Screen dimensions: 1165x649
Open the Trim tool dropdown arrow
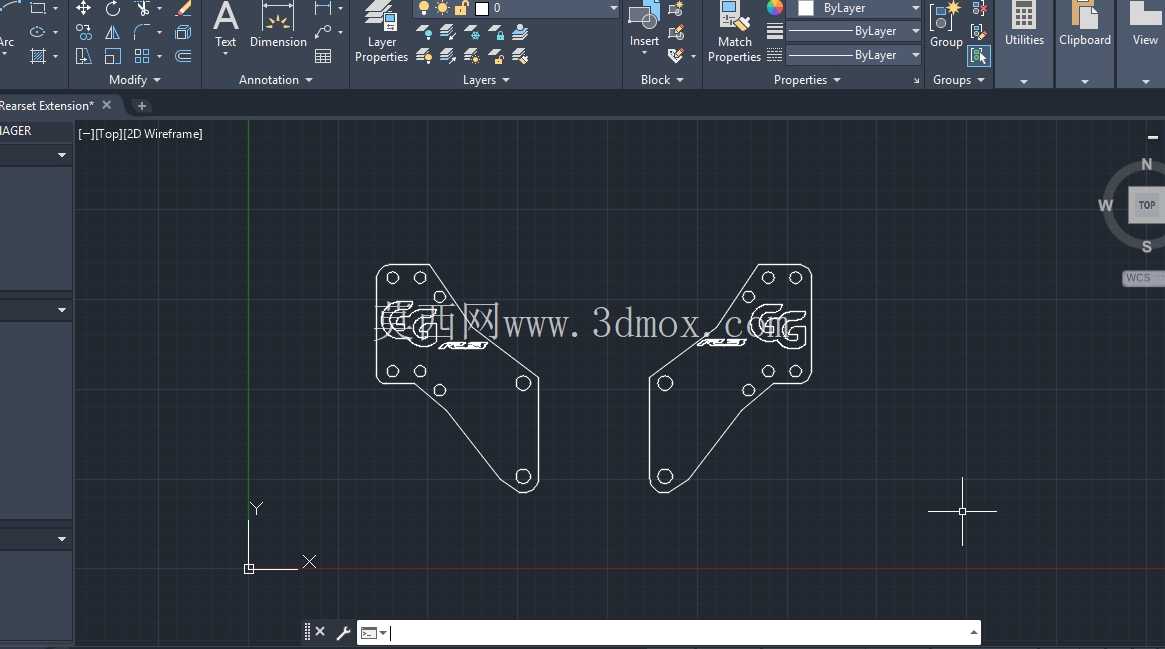pyautogui.click(x=159, y=9)
